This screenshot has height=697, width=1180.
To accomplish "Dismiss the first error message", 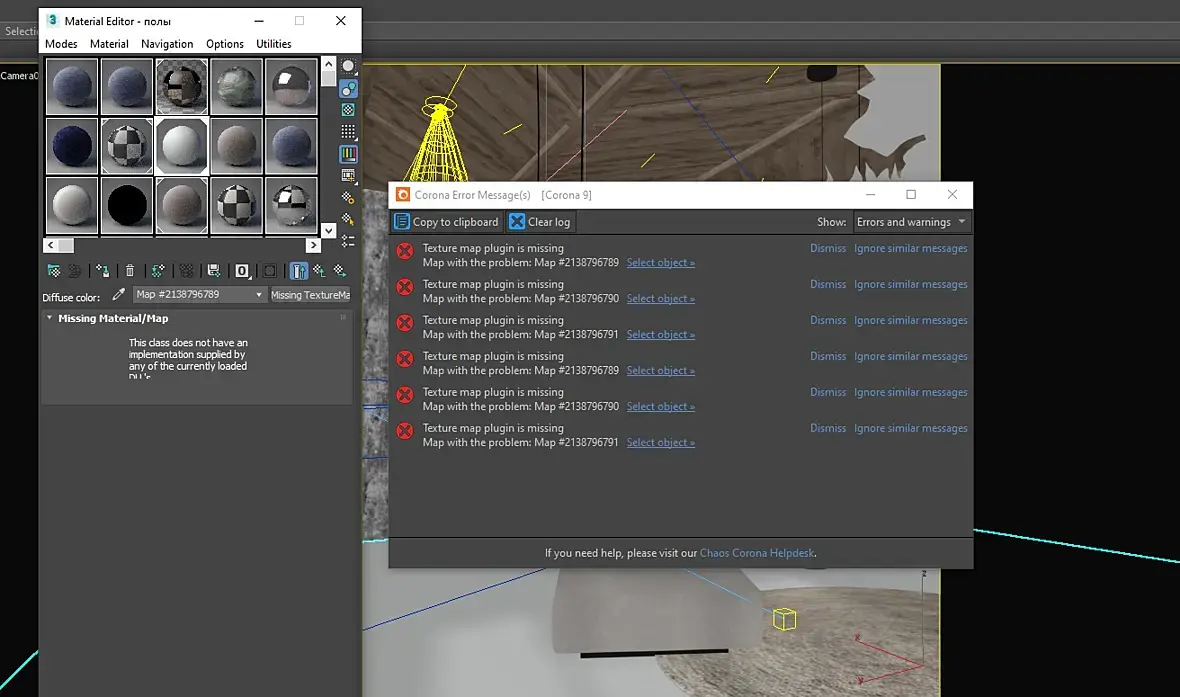I will pos(828,248).
